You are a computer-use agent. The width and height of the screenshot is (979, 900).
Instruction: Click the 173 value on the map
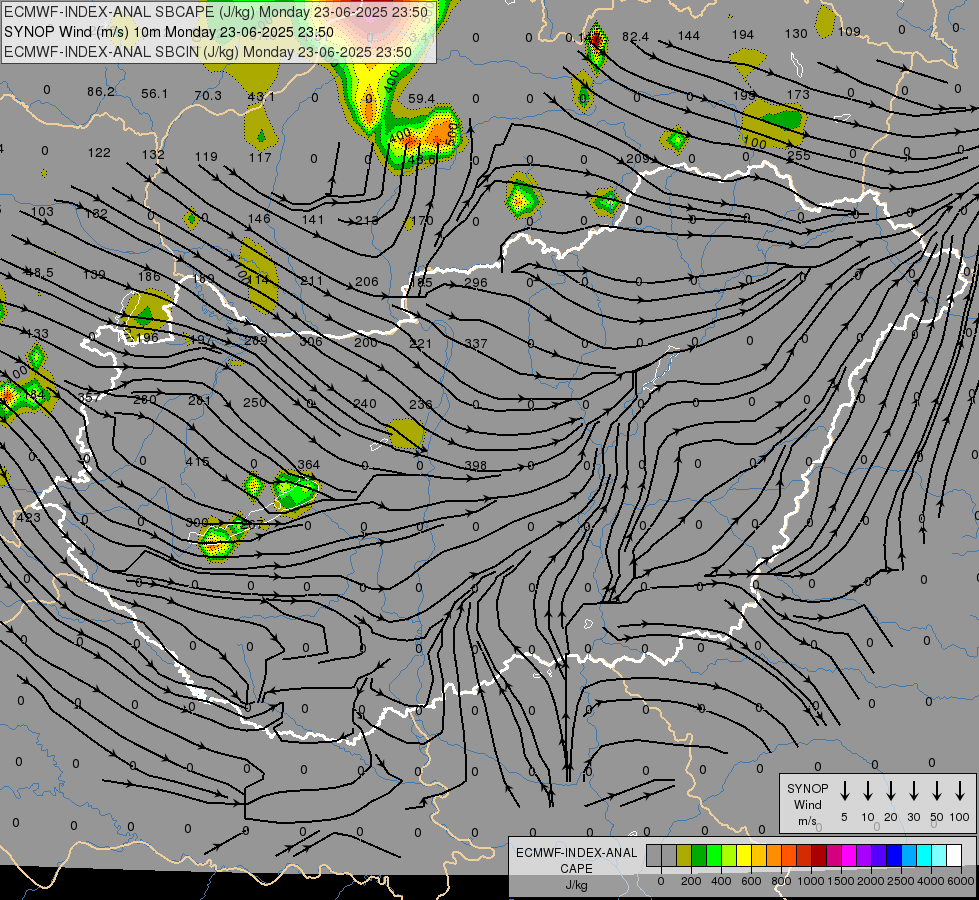798,94
